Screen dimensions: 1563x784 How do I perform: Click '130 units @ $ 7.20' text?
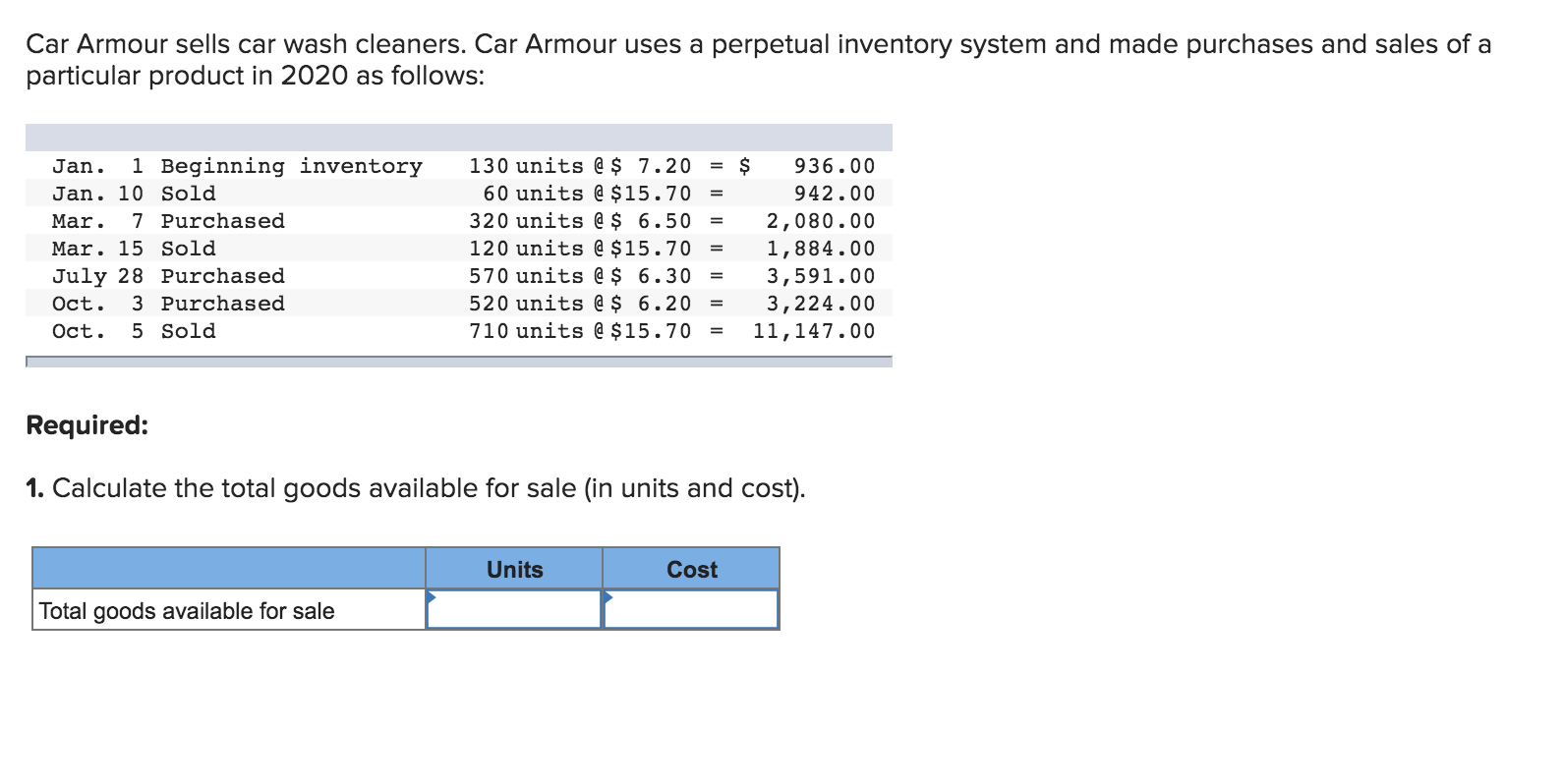(x=580, y=166)
